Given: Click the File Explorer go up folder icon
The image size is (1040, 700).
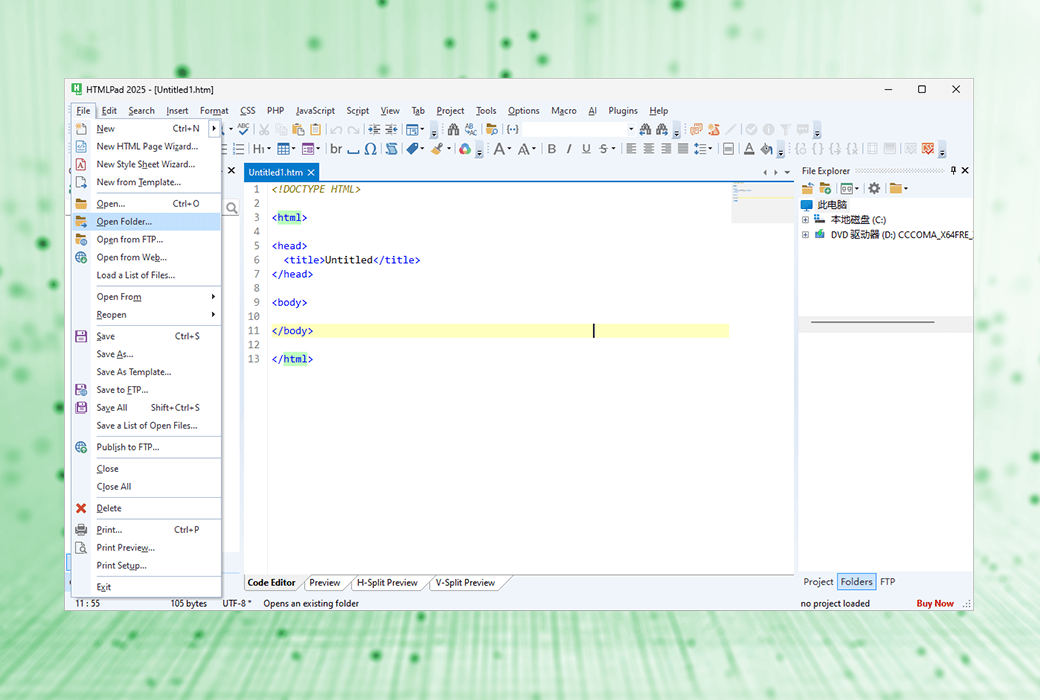Looking at the screenshot, I should click(807, 188).
